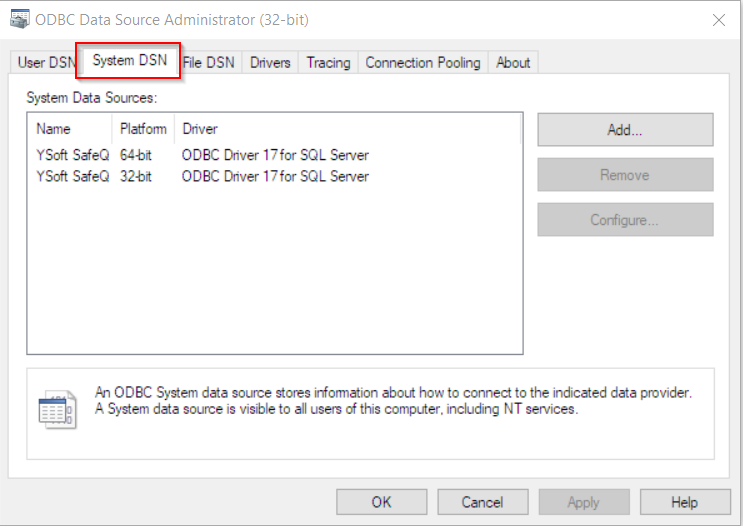The image size is (743, 526).
Task: Switch to the User DSN tab
Action: pos(44,63)
